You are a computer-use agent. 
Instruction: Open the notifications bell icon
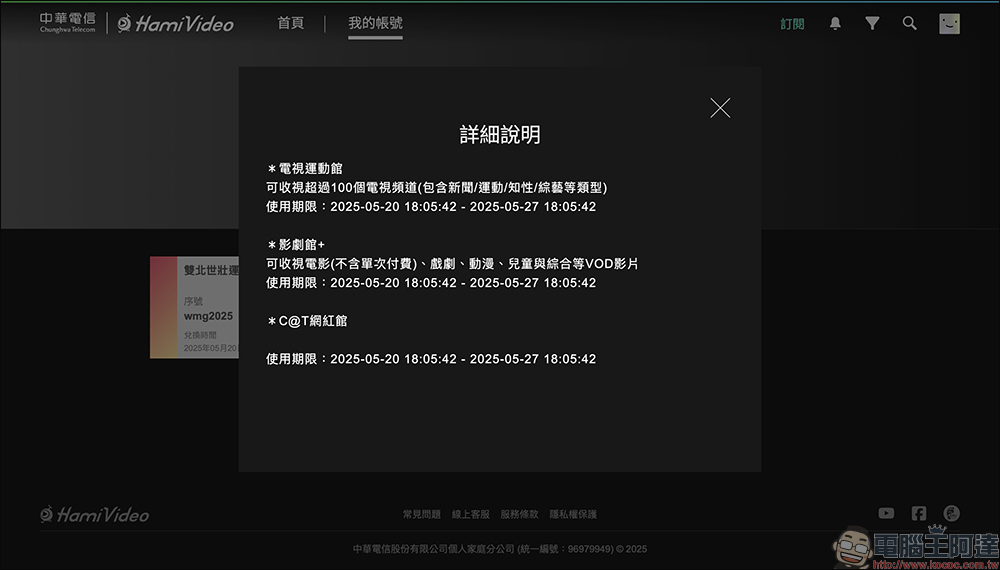[x=835, y=24]
